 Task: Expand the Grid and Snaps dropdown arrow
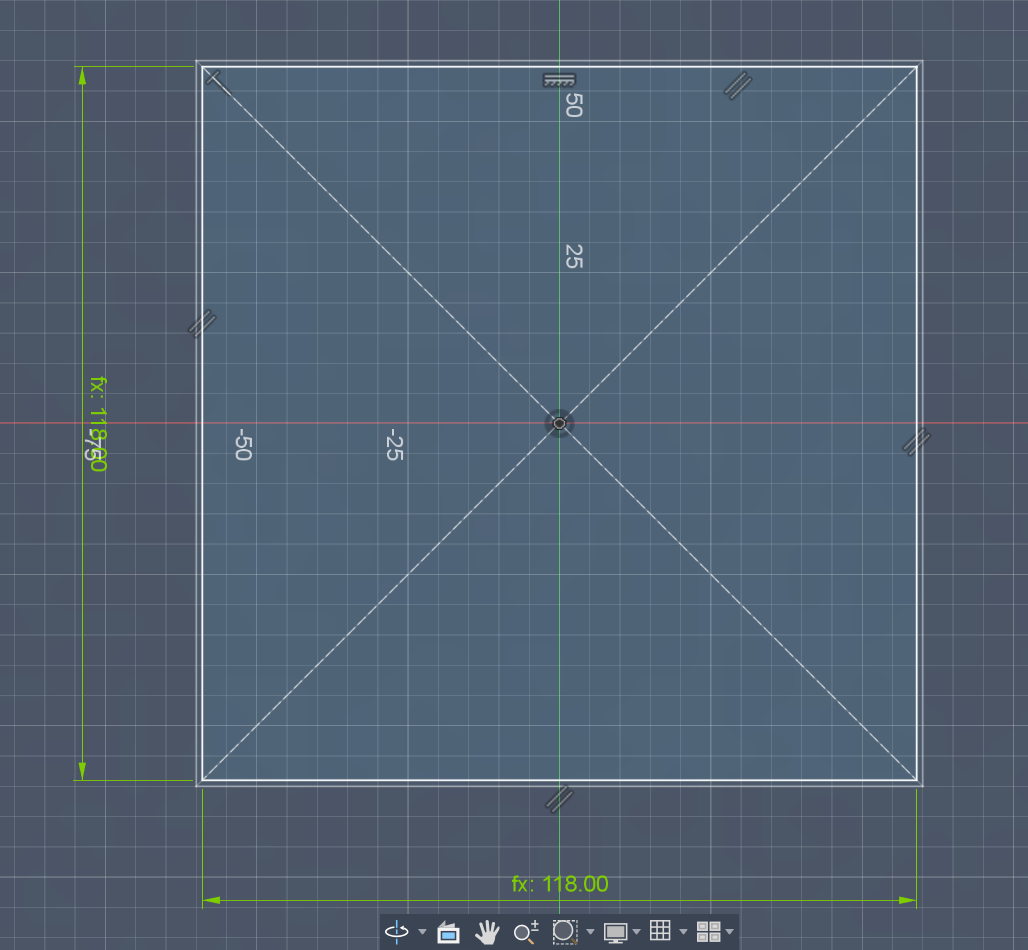(683, 932)
